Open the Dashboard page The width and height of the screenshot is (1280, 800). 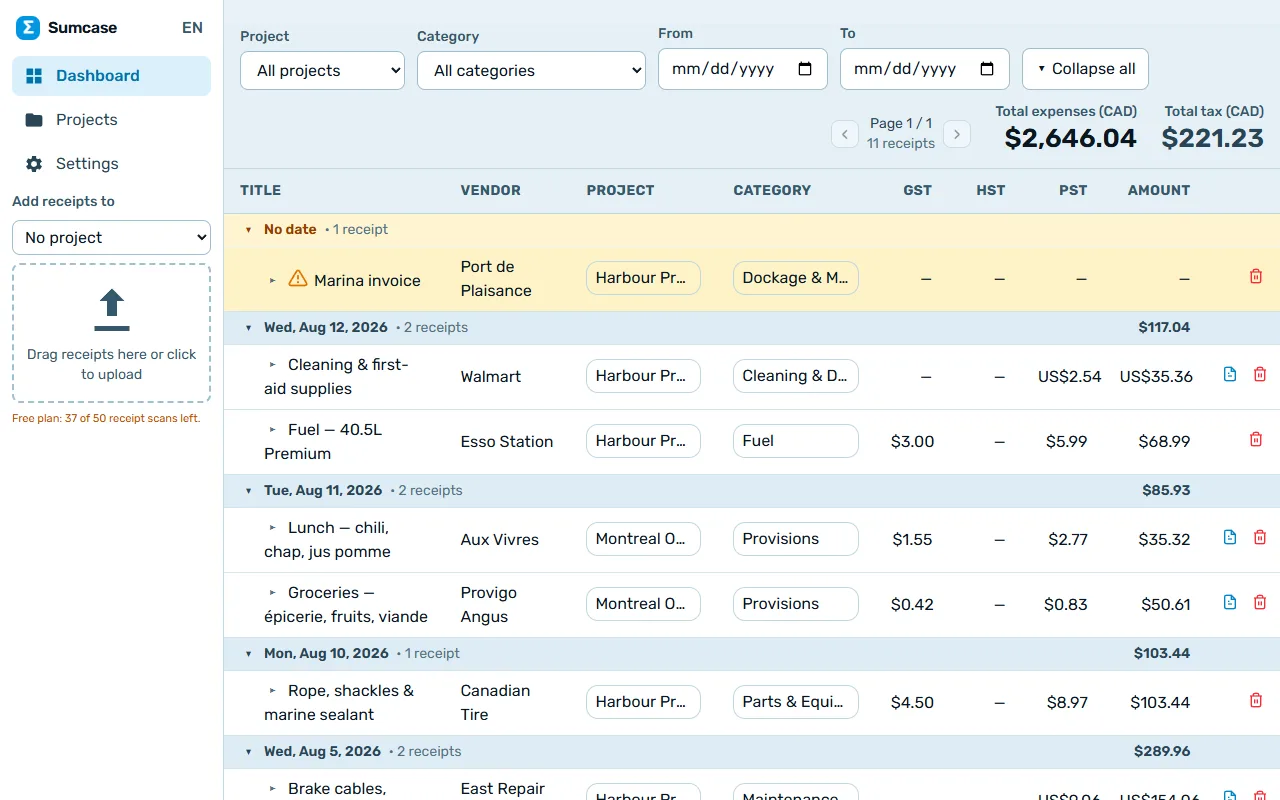(x=111, y=76)
